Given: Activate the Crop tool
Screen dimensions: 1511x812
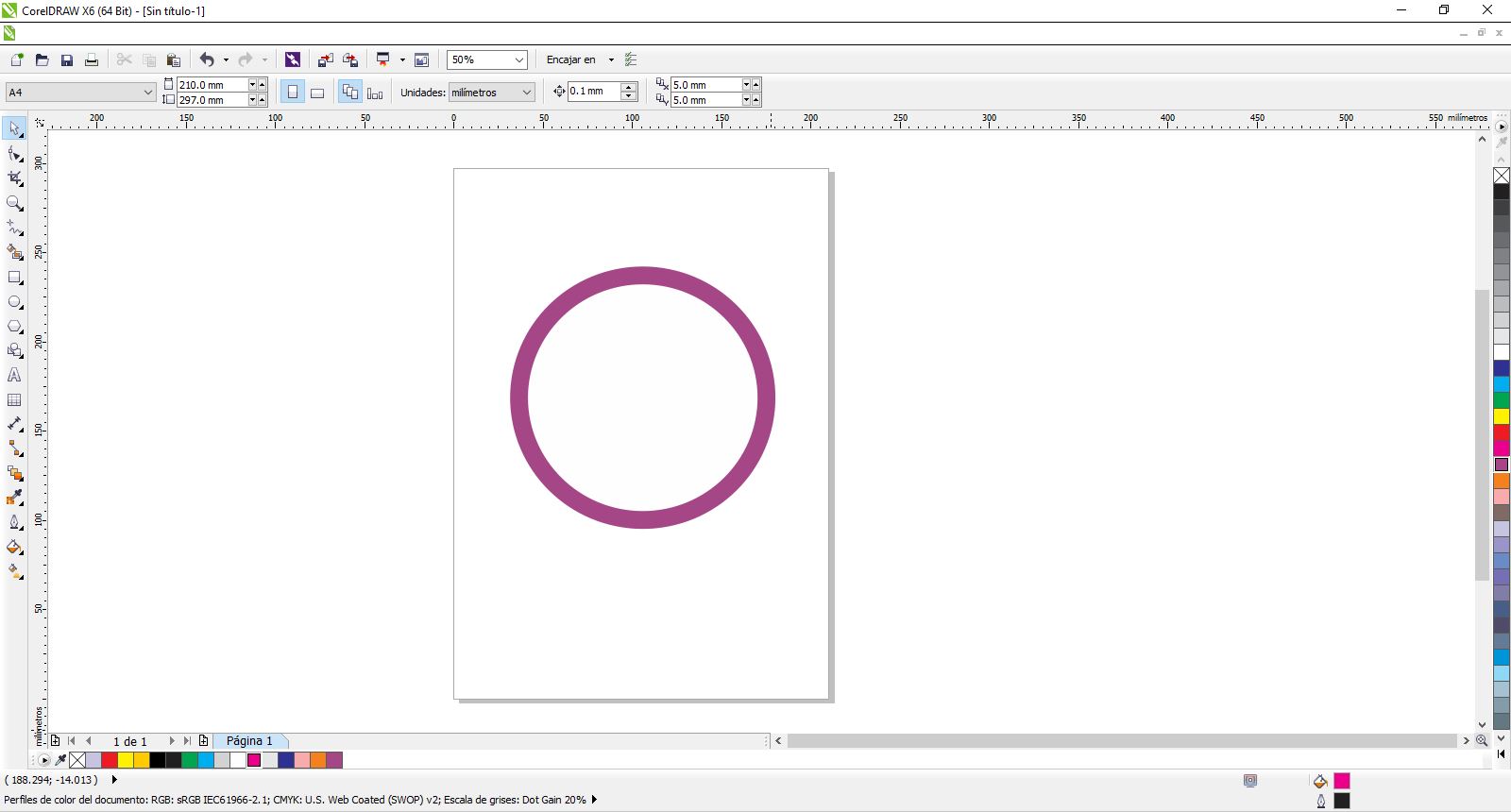Looking at the screenshot, I should [14, 178].
